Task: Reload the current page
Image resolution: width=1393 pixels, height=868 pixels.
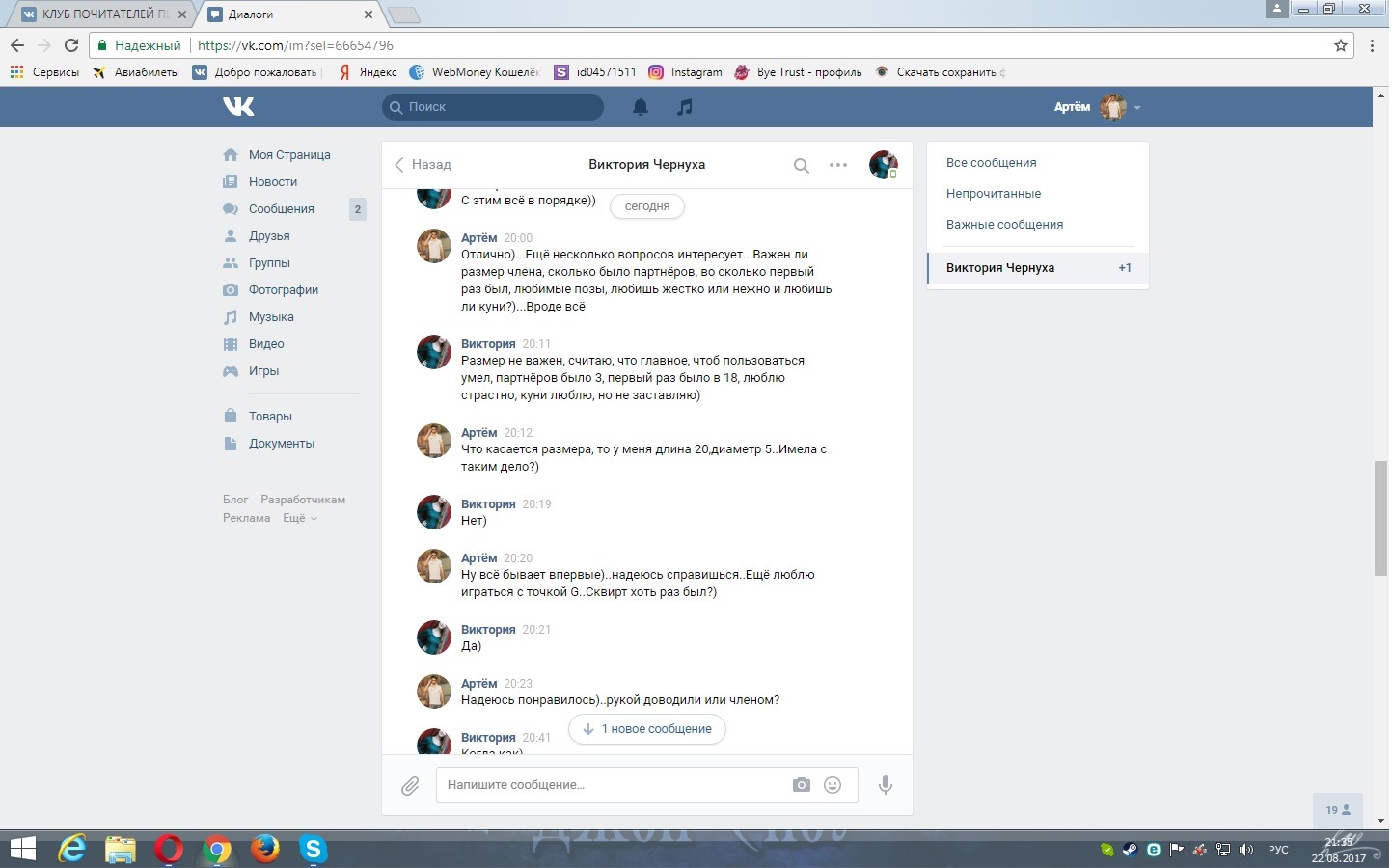Action: pos(70,45)
